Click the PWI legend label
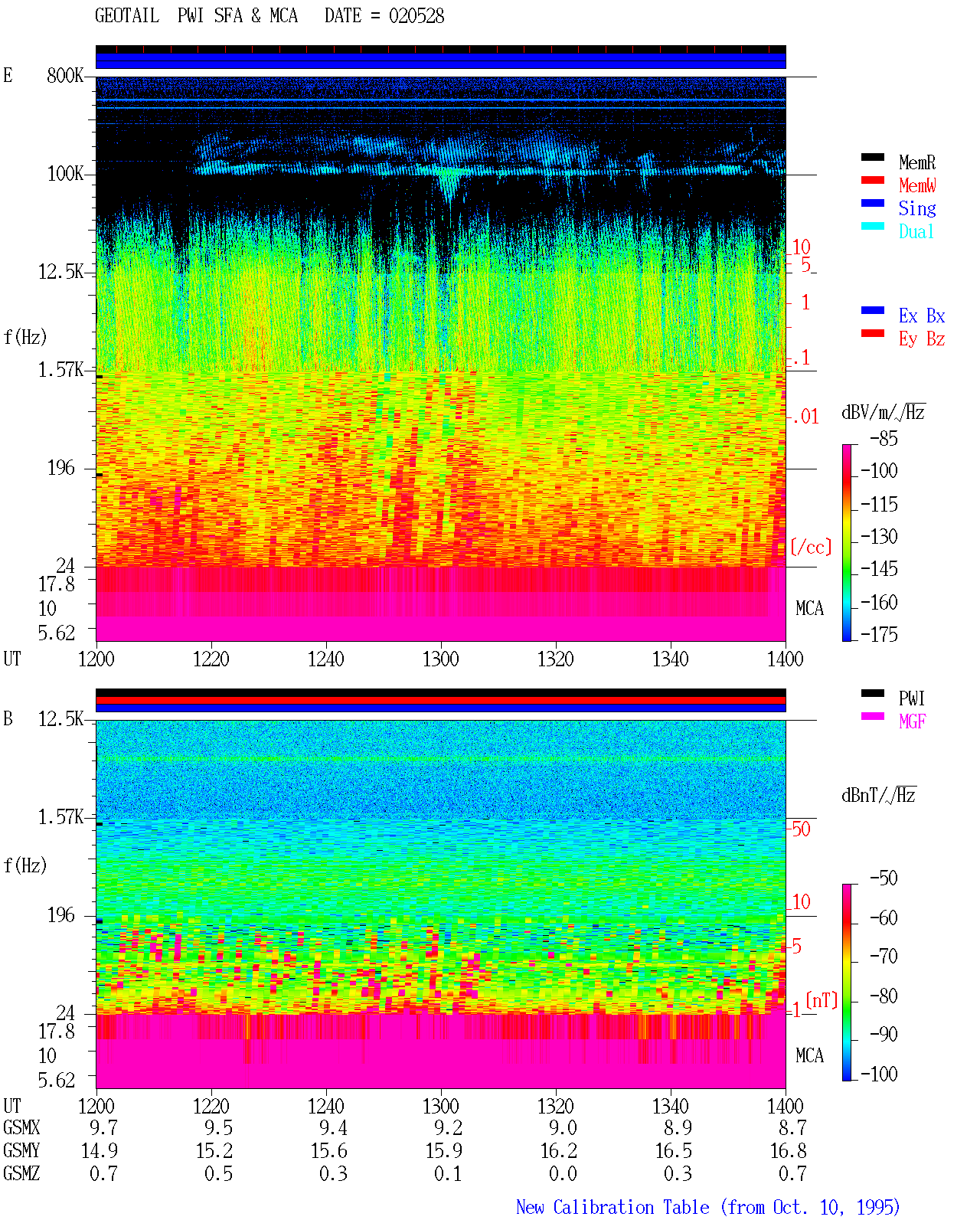The height and width of the screenshot is (1220, 980). (912, 698)
